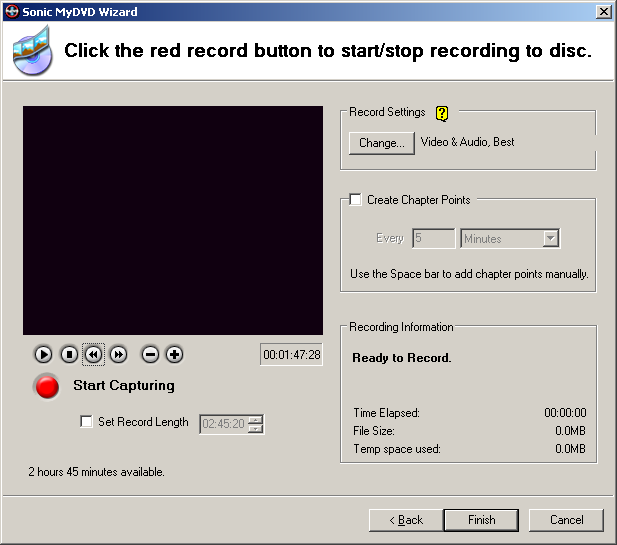Start capturing with the red record button
The height and width of the screenshot is (545, 617).
click(47, 386)
